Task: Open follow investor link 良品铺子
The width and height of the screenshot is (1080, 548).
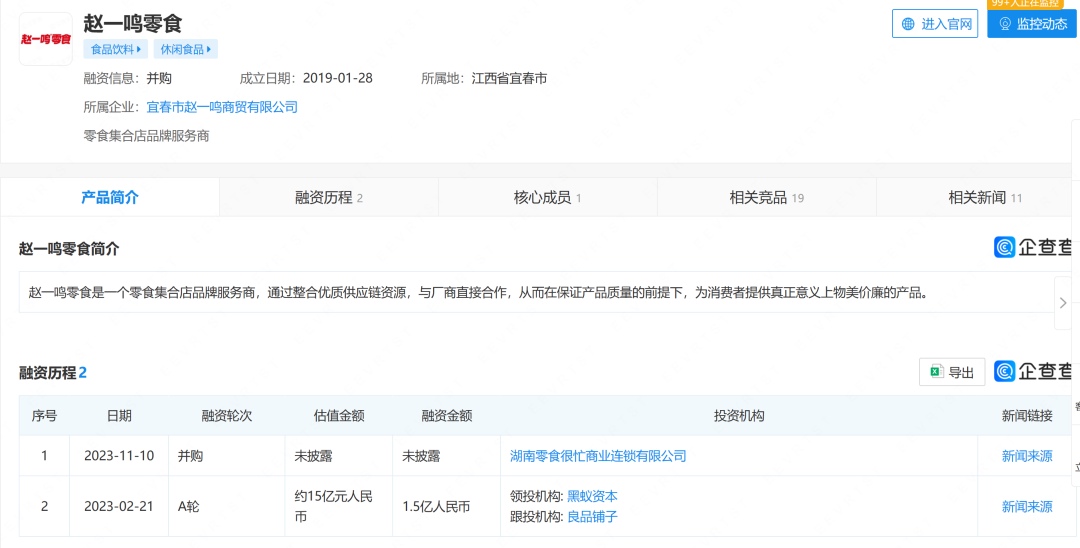Action: (592, 516)
